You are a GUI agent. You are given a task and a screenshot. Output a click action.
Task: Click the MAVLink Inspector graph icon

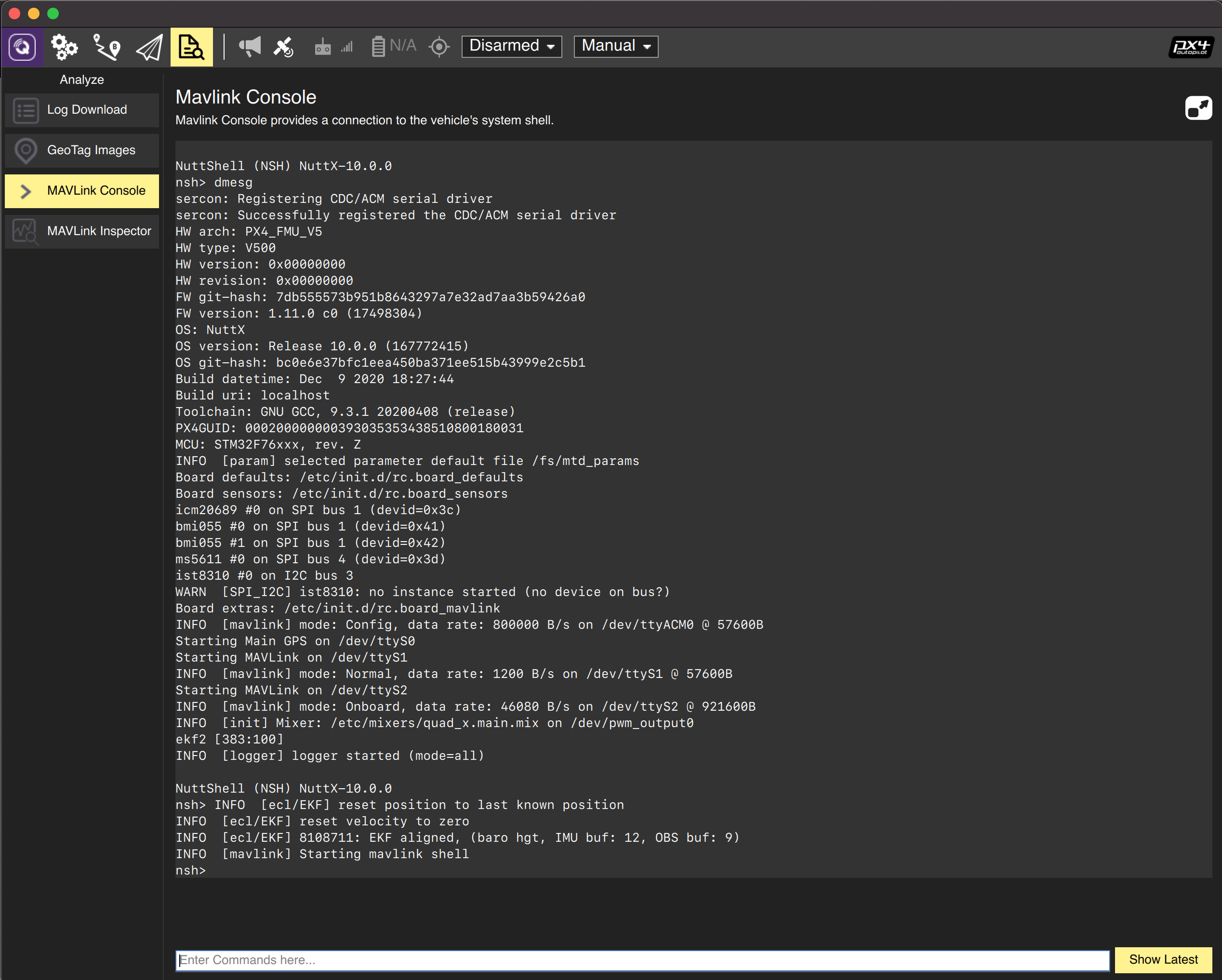(26, 231)
